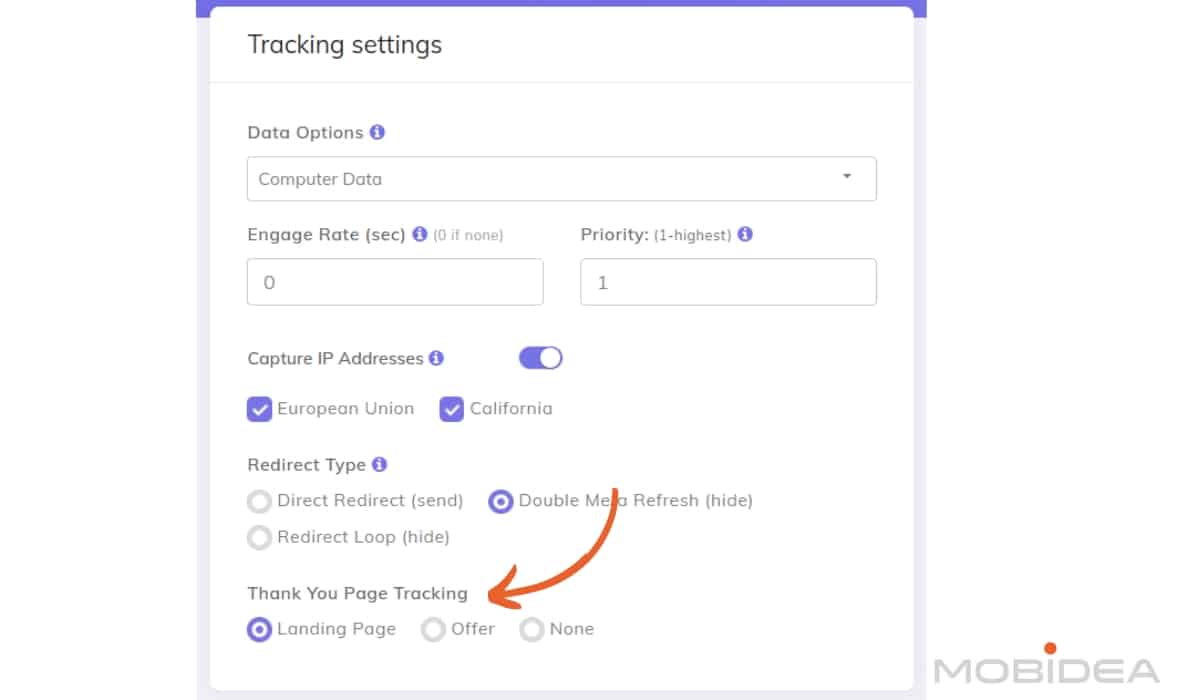Uncheck the California checkbox
1200x700 pixels.
coord(452,409)
